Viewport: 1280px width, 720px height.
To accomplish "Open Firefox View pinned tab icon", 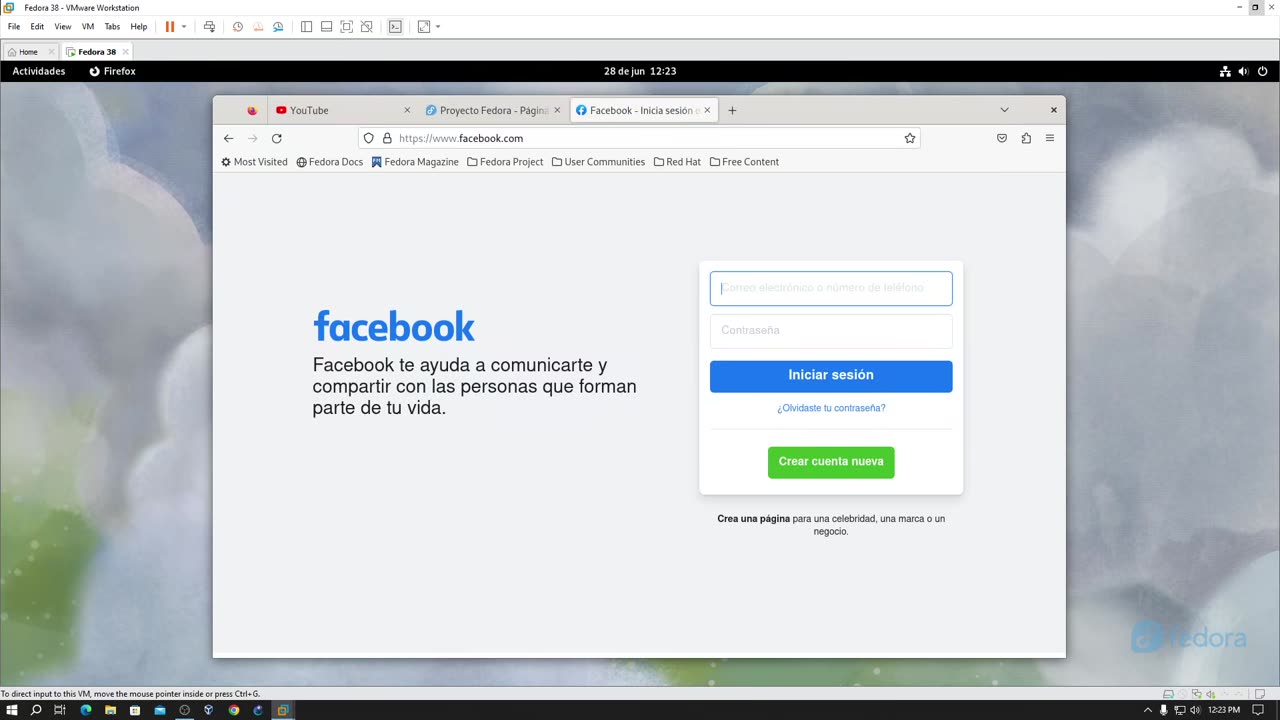I will tap(252, 111).
